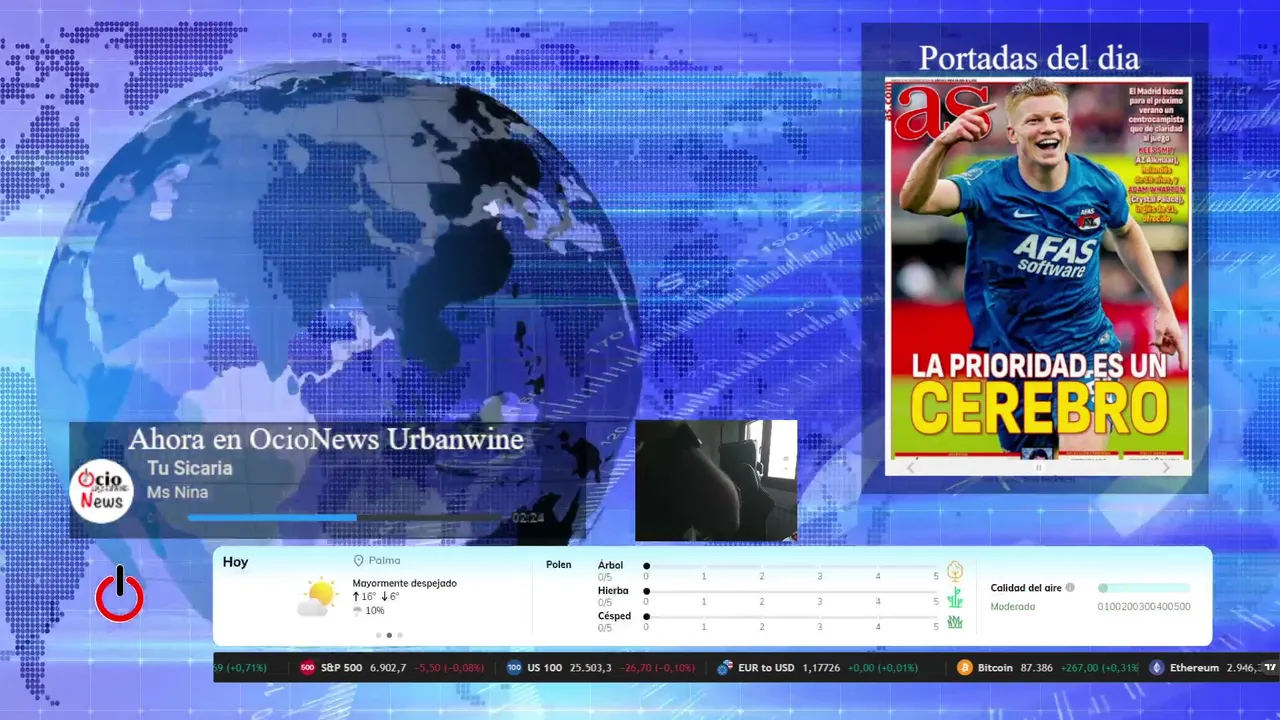Viewport: 1280px width, 720px height.
Task: Click 'Mayormente despejado' weather description
Action: [x=404, y=583]
